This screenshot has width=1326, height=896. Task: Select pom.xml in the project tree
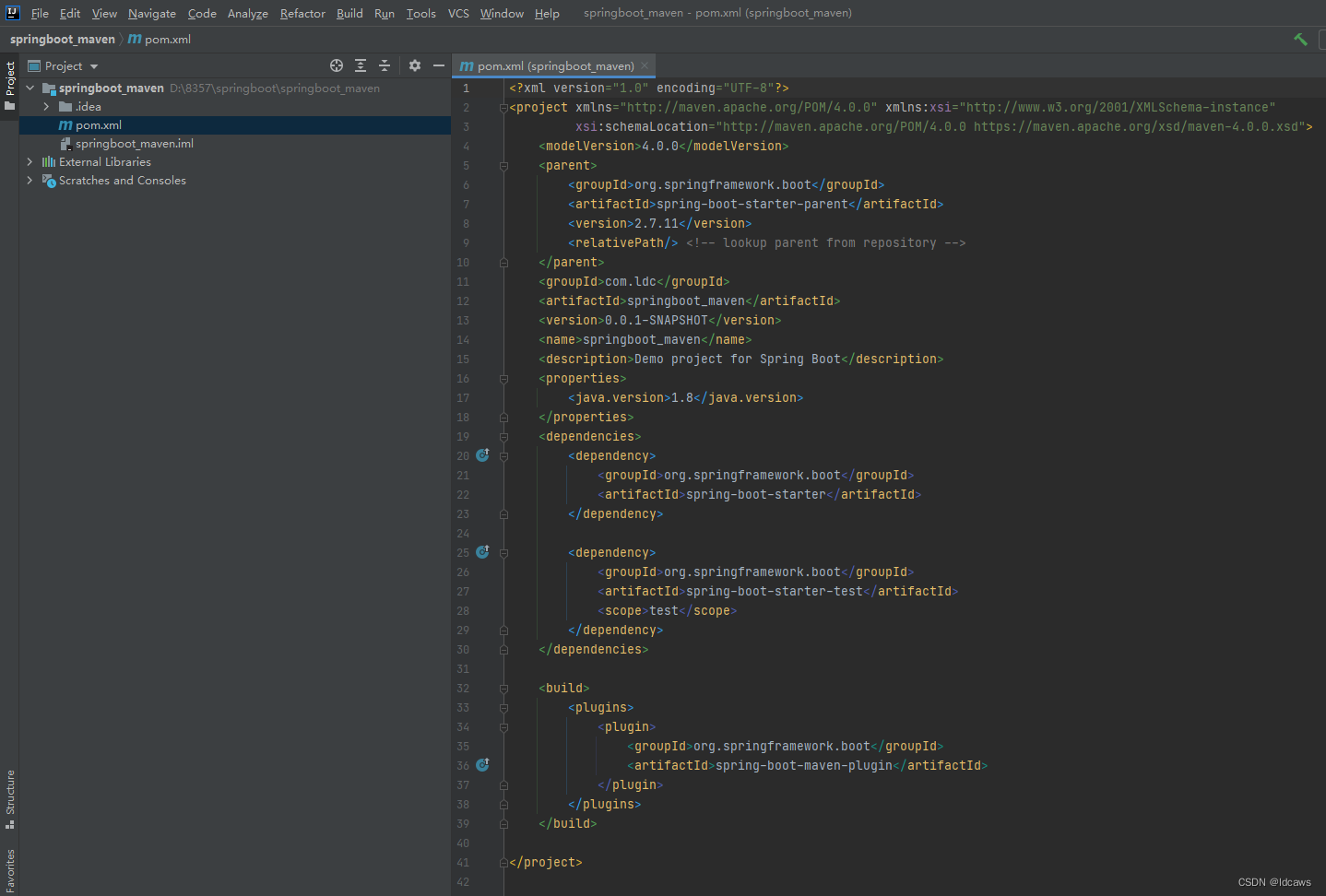[235, 125]
